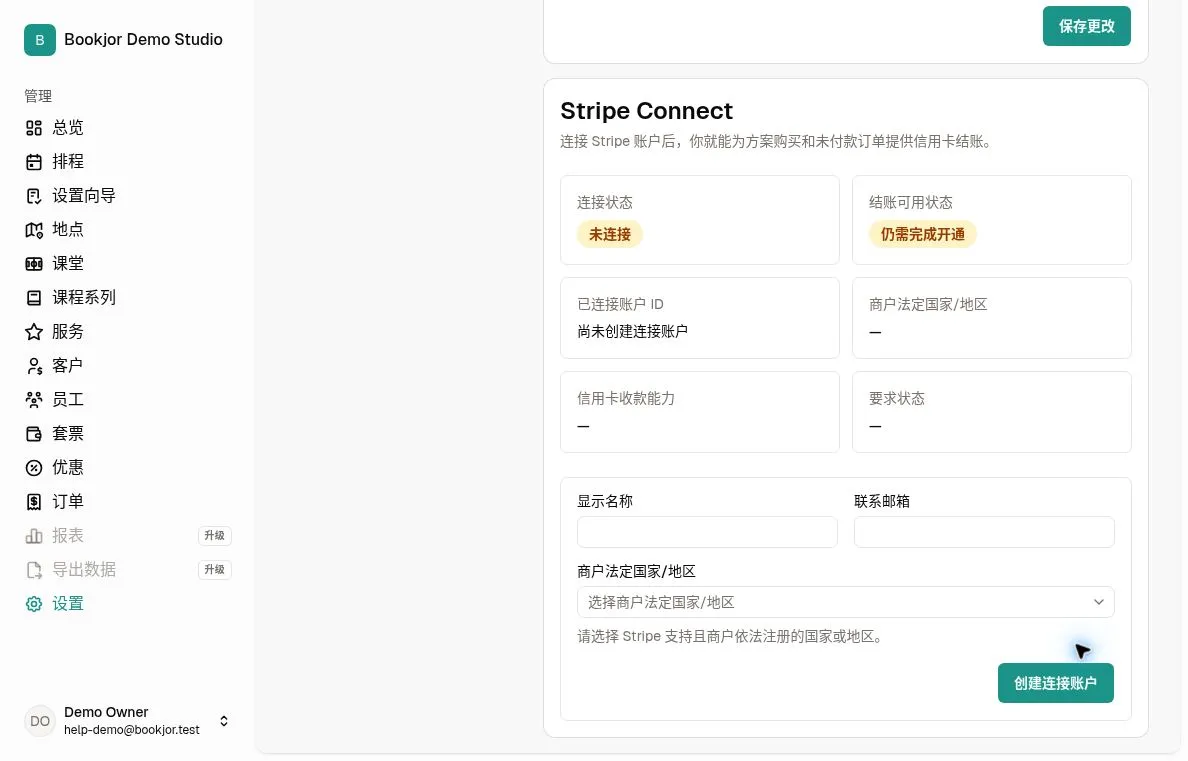Open 课程系列 menu entry
This screenshot has height=761, width=1188.
coord(83,298)
